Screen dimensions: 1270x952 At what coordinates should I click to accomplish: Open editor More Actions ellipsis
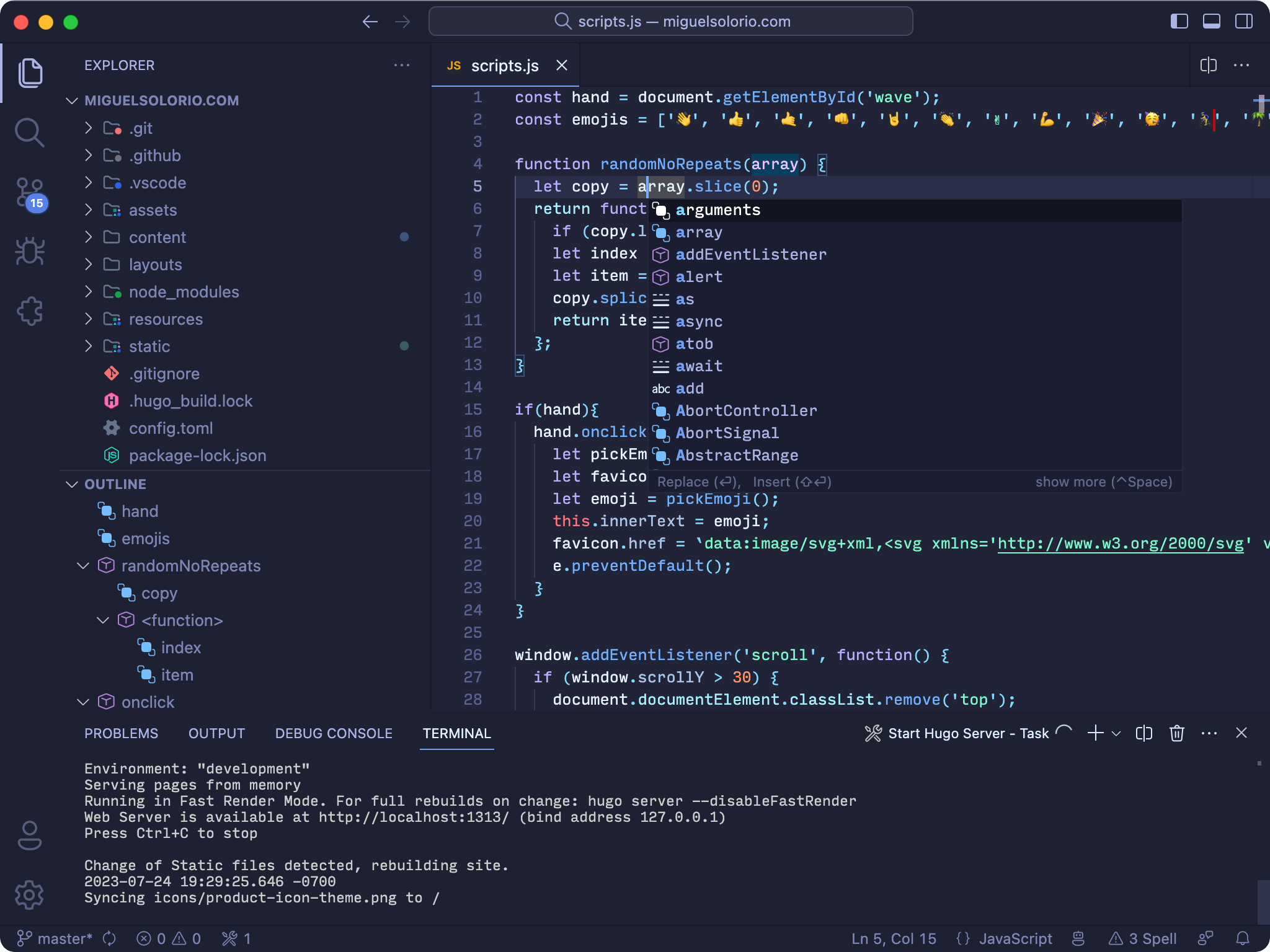[1241, 65]
